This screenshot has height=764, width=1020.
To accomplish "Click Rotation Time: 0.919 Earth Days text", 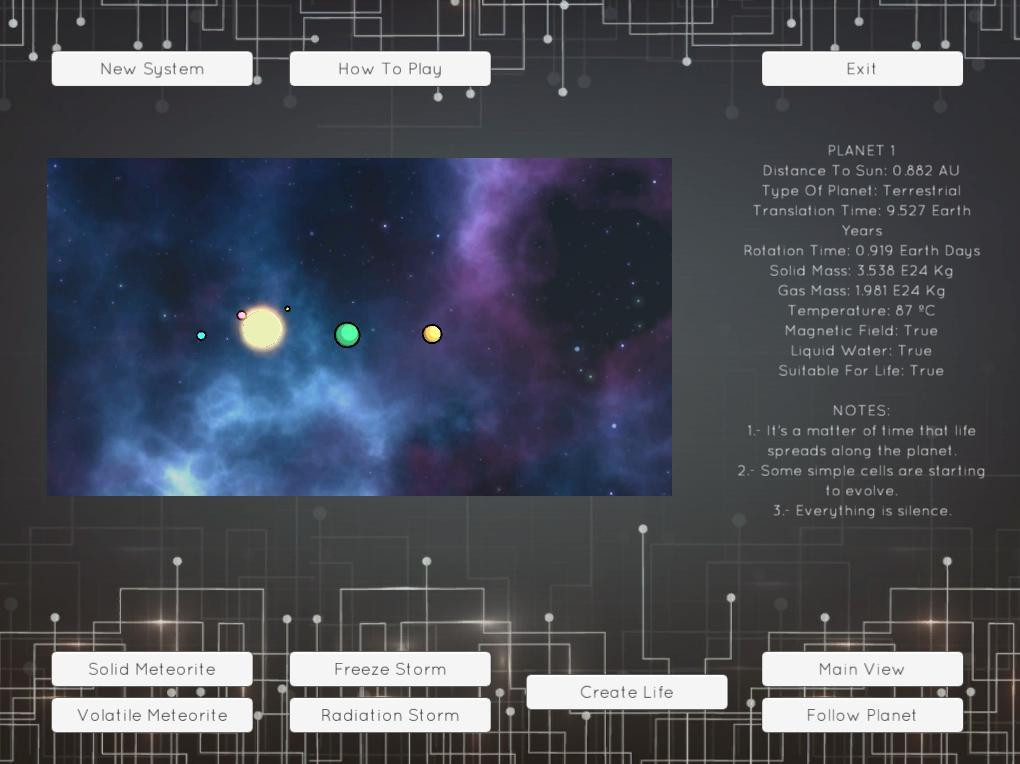I will point(861,251).
